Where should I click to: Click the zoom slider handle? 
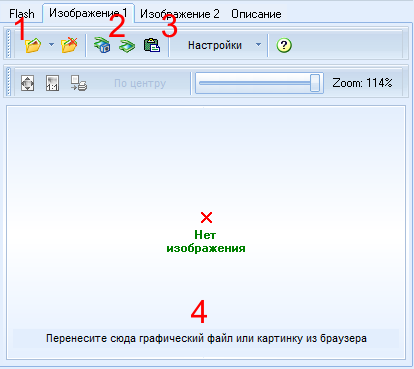315,83
